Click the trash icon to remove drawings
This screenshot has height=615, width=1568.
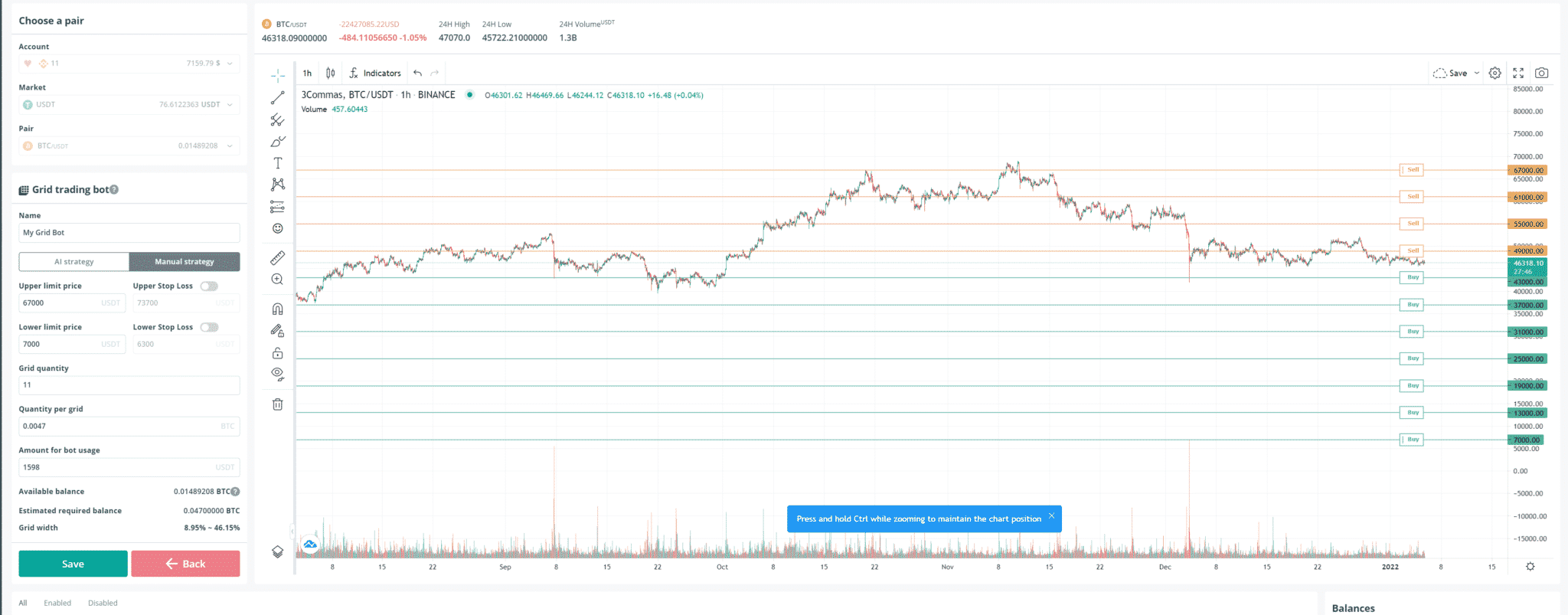278,404
